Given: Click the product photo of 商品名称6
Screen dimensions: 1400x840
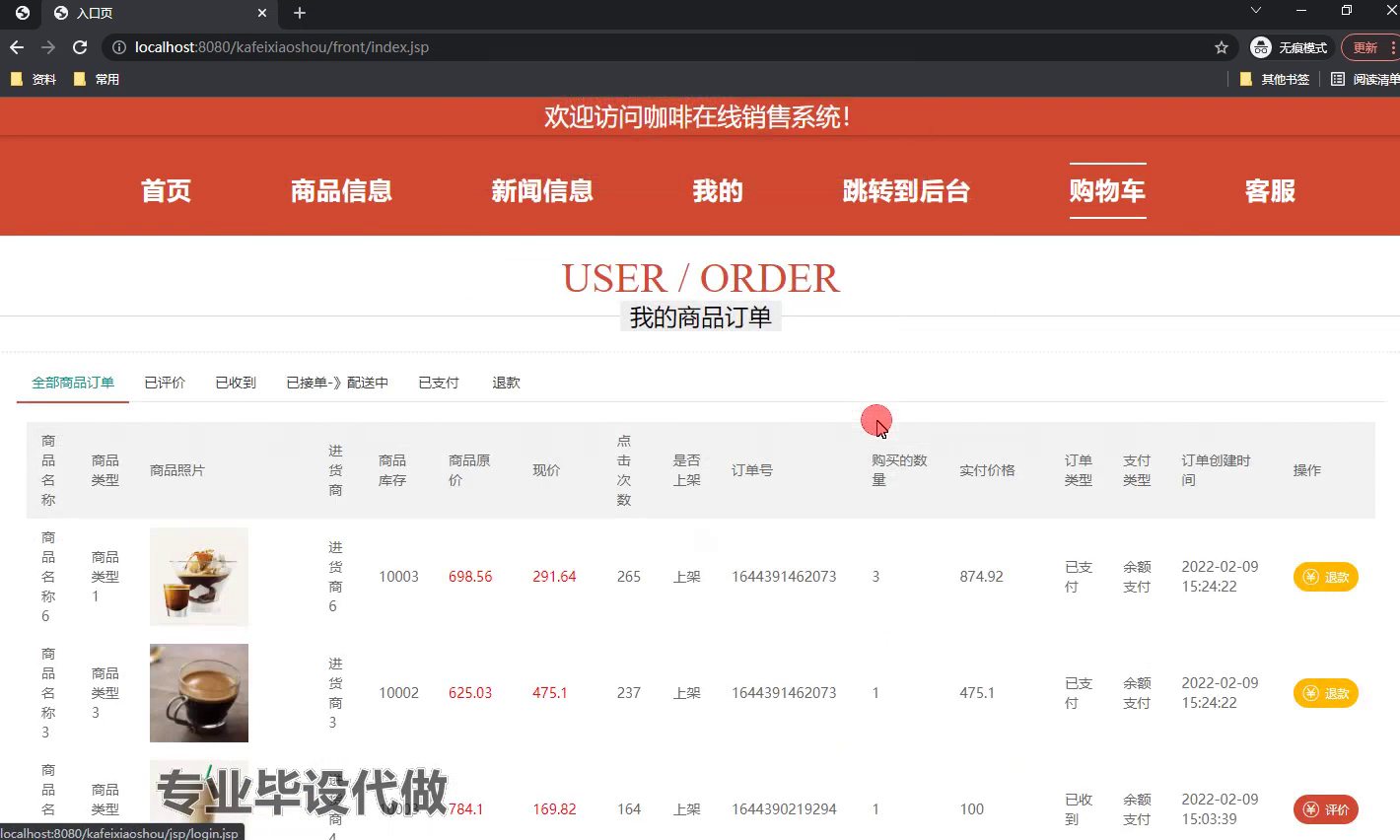Looking at the screenshot, I should (x=199, y=577).
